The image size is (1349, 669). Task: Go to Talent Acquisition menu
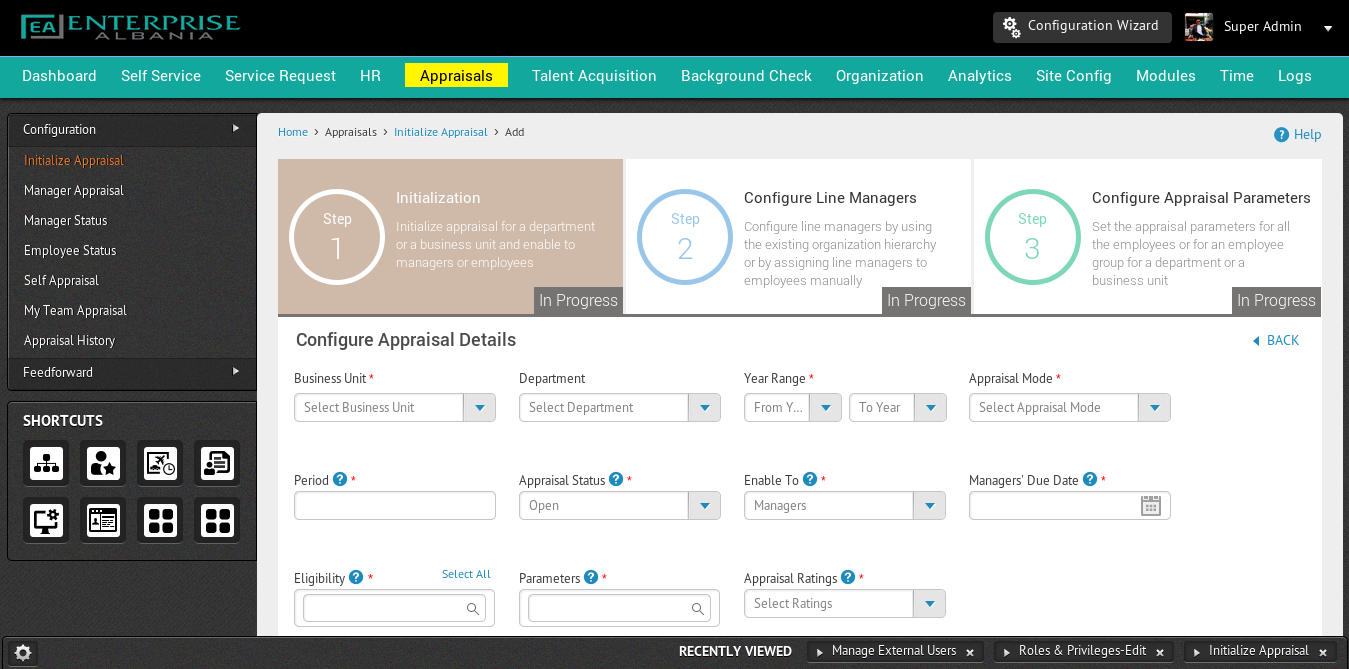tap(594, 76)
